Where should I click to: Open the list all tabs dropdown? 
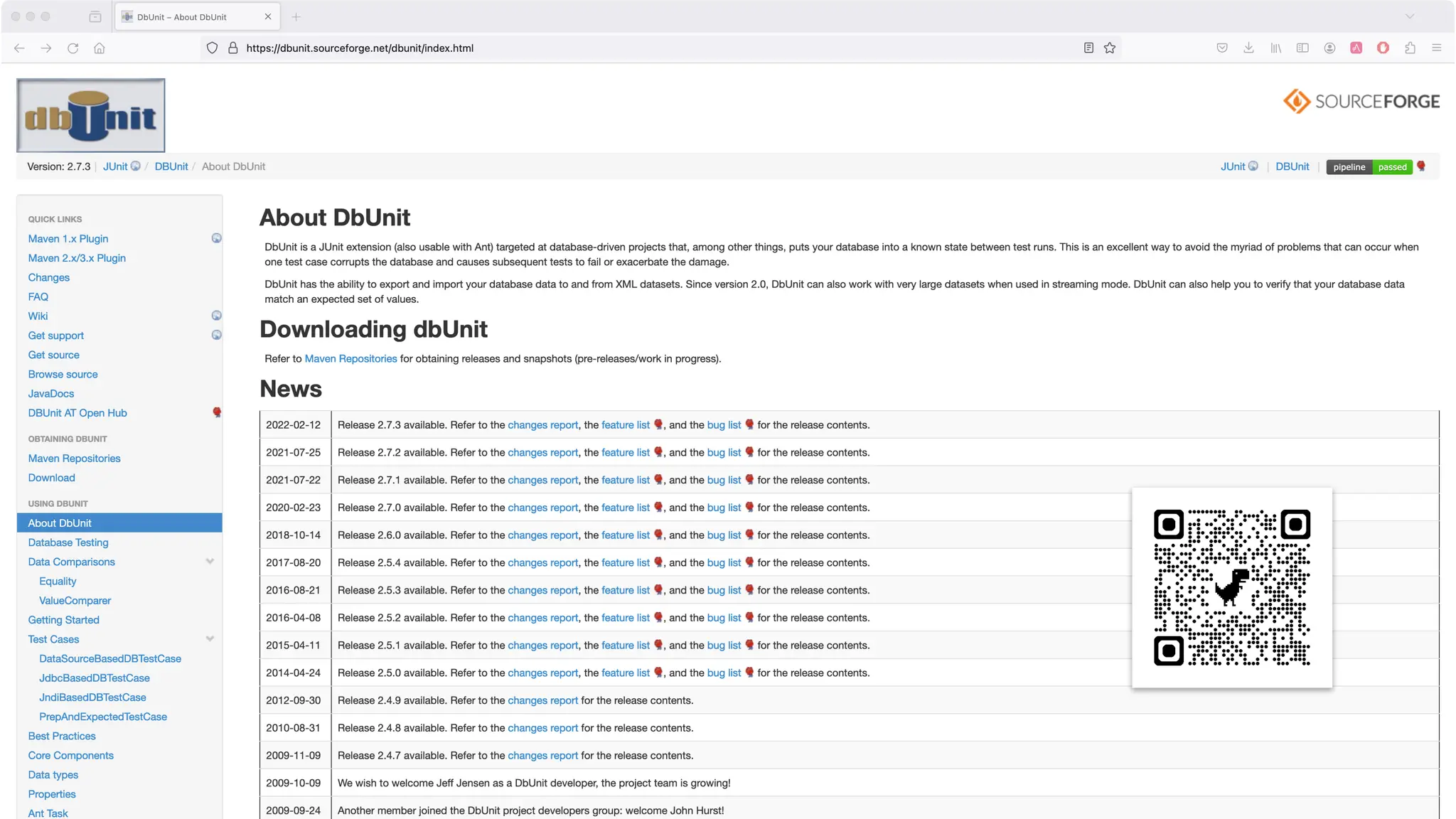[1409, 16]
